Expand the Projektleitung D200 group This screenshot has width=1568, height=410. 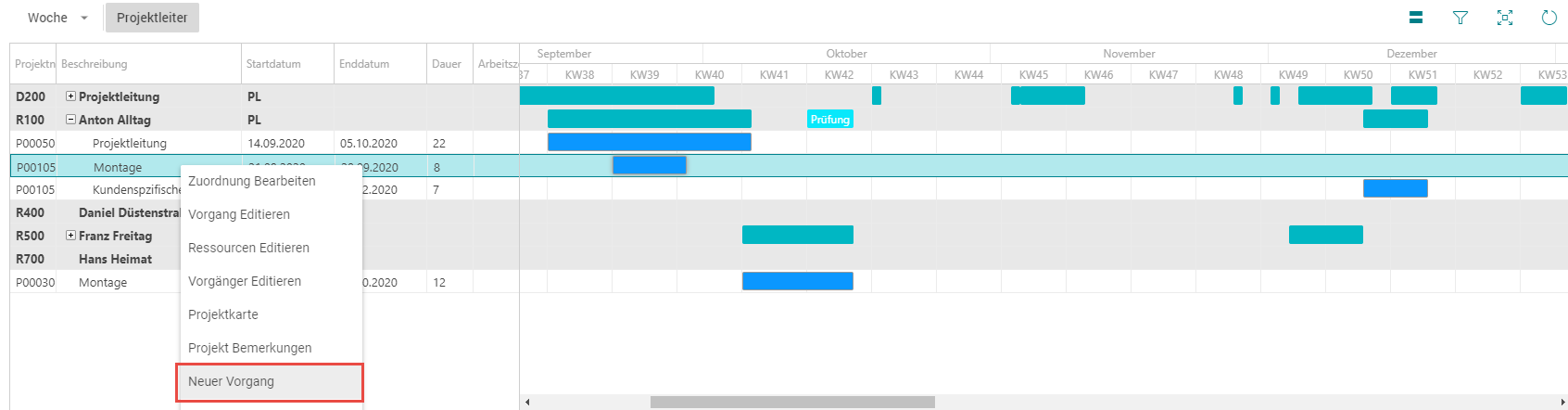pos(70,96)
